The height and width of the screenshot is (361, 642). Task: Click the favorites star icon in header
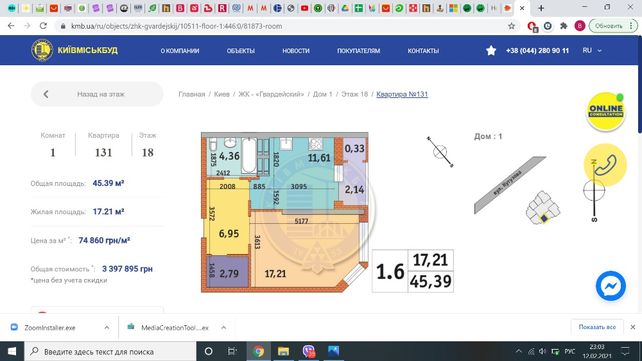[x=491, y=50]
